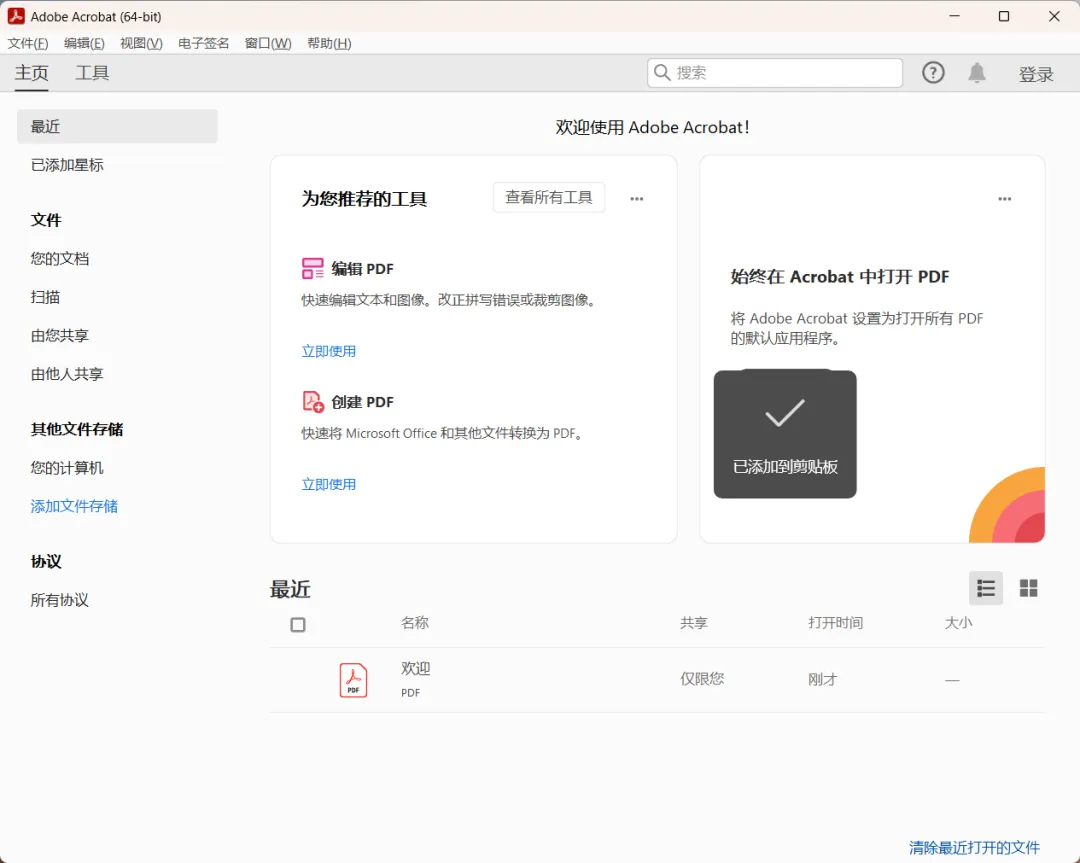Open 扫描 in the sidebar
This screenshot has width=1080, height=863.
click(45, 297)
